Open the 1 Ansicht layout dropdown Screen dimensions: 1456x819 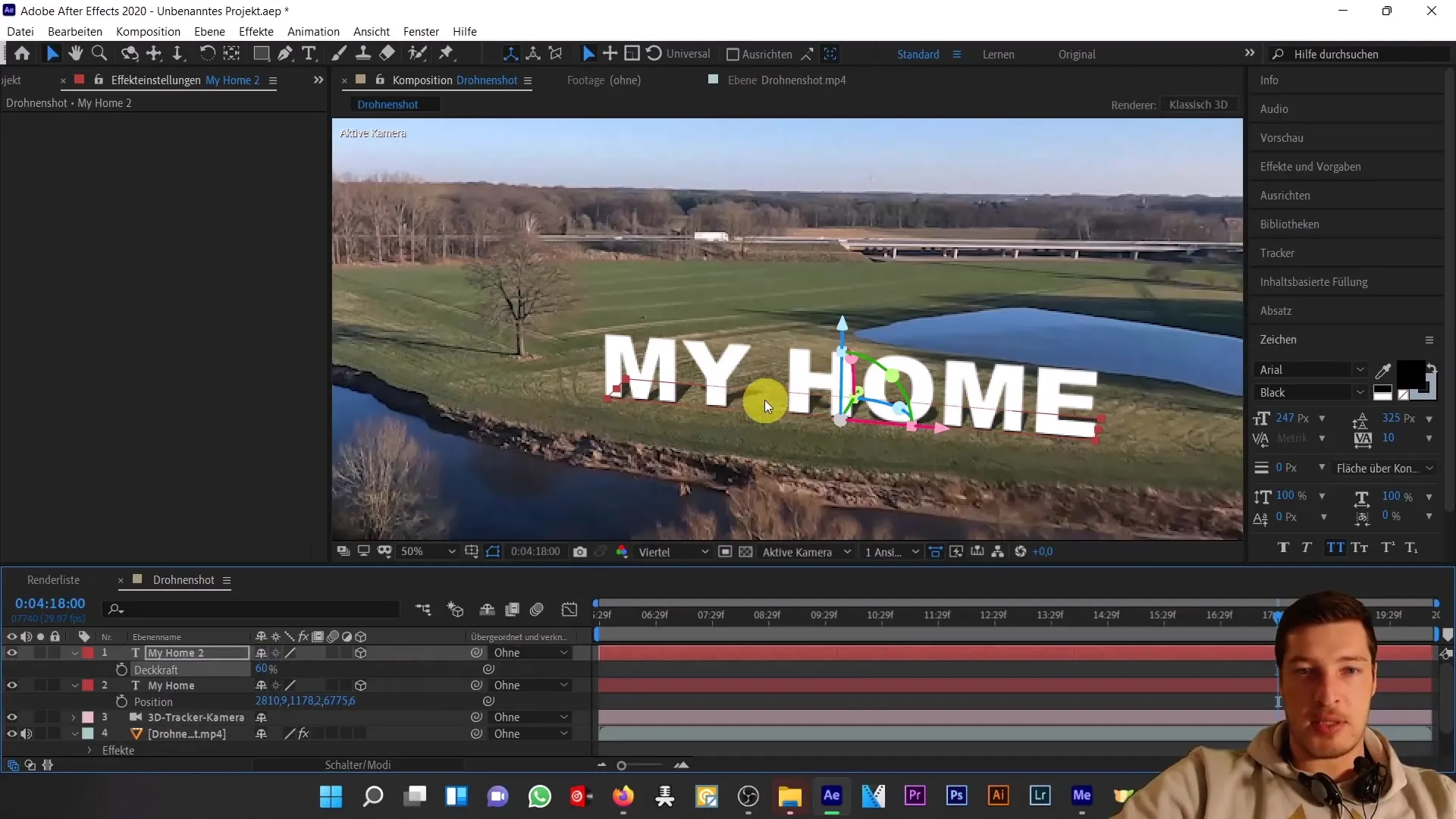point(892,552)
